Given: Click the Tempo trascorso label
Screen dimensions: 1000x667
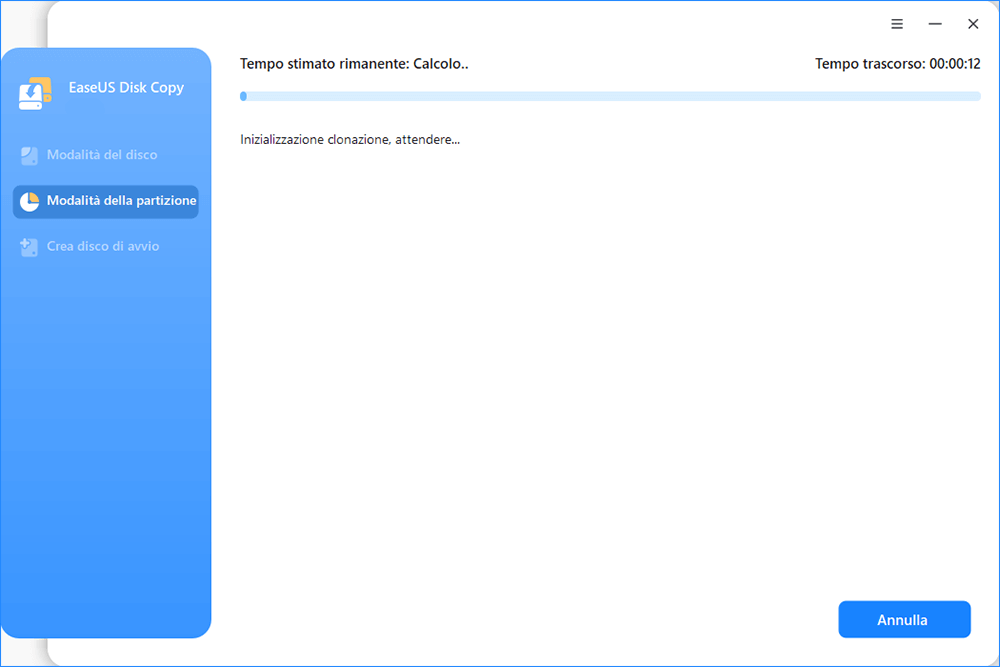Looking at the screenshot, I should 870,64.
